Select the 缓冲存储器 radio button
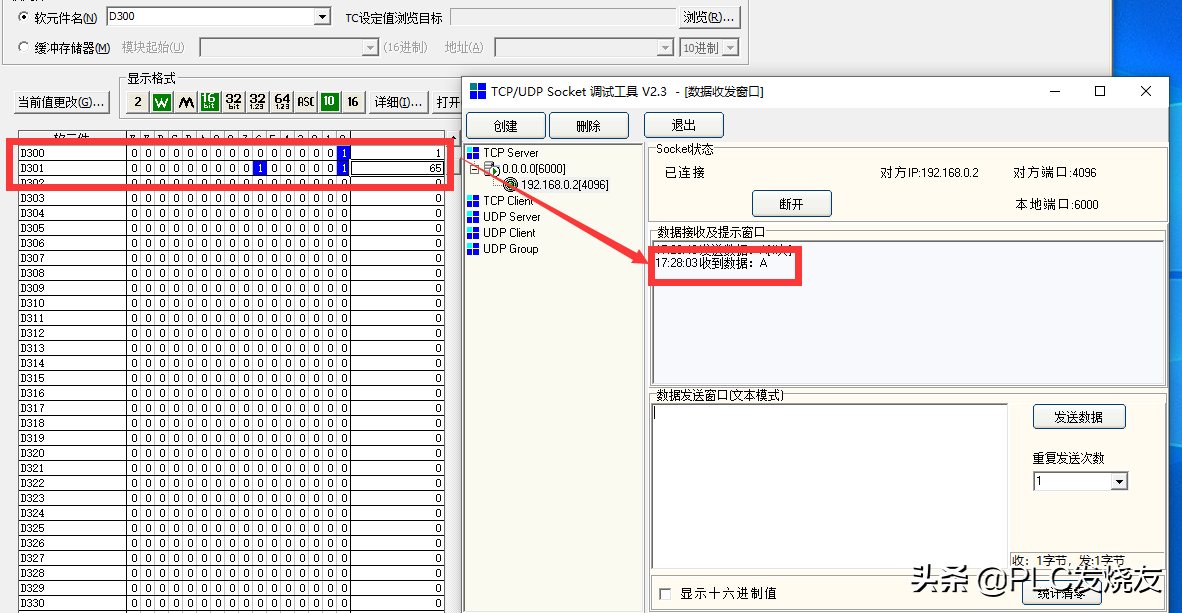This screenshot has height=613, width=1182. 24,47
